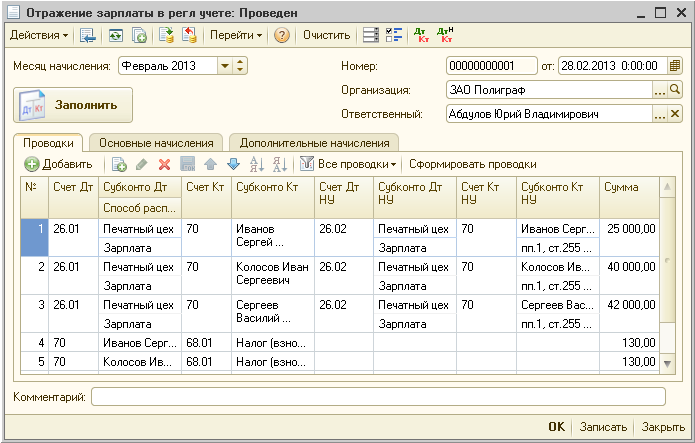Click the Заполнить button

coord(73,105)
